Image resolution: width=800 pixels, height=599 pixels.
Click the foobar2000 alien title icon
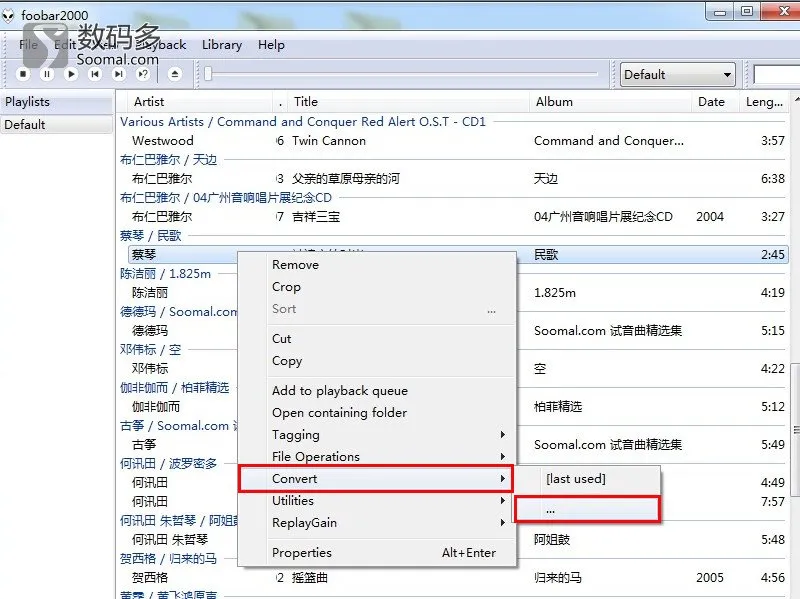pos(8,16)
